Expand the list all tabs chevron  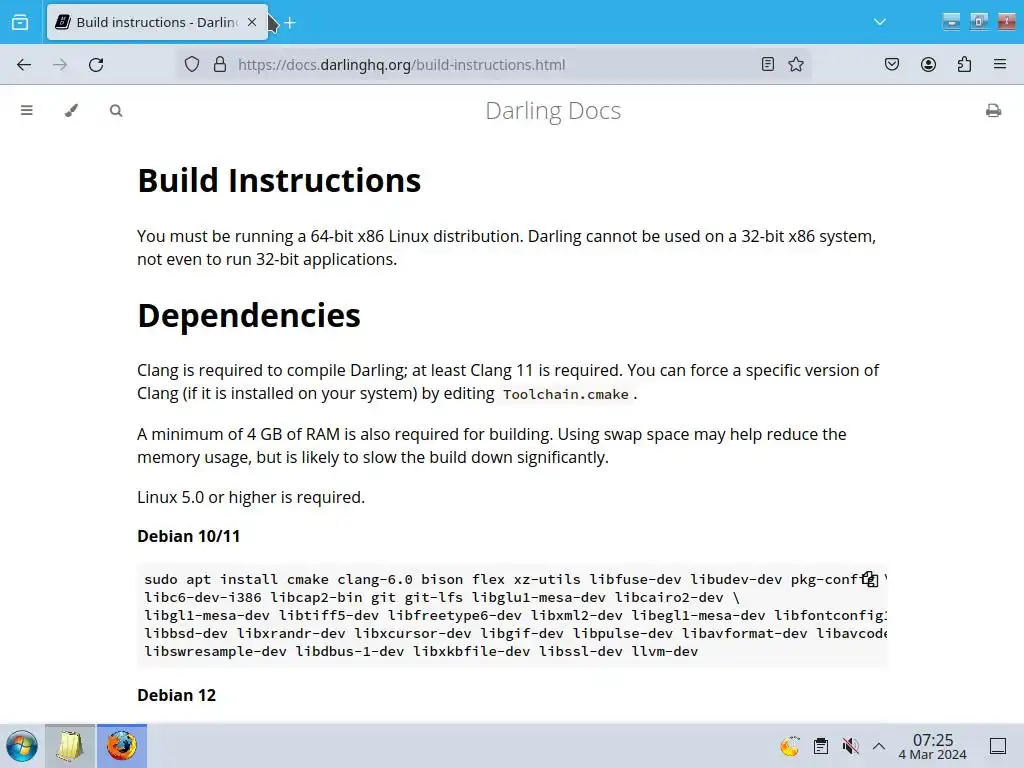tap(880, 22)
